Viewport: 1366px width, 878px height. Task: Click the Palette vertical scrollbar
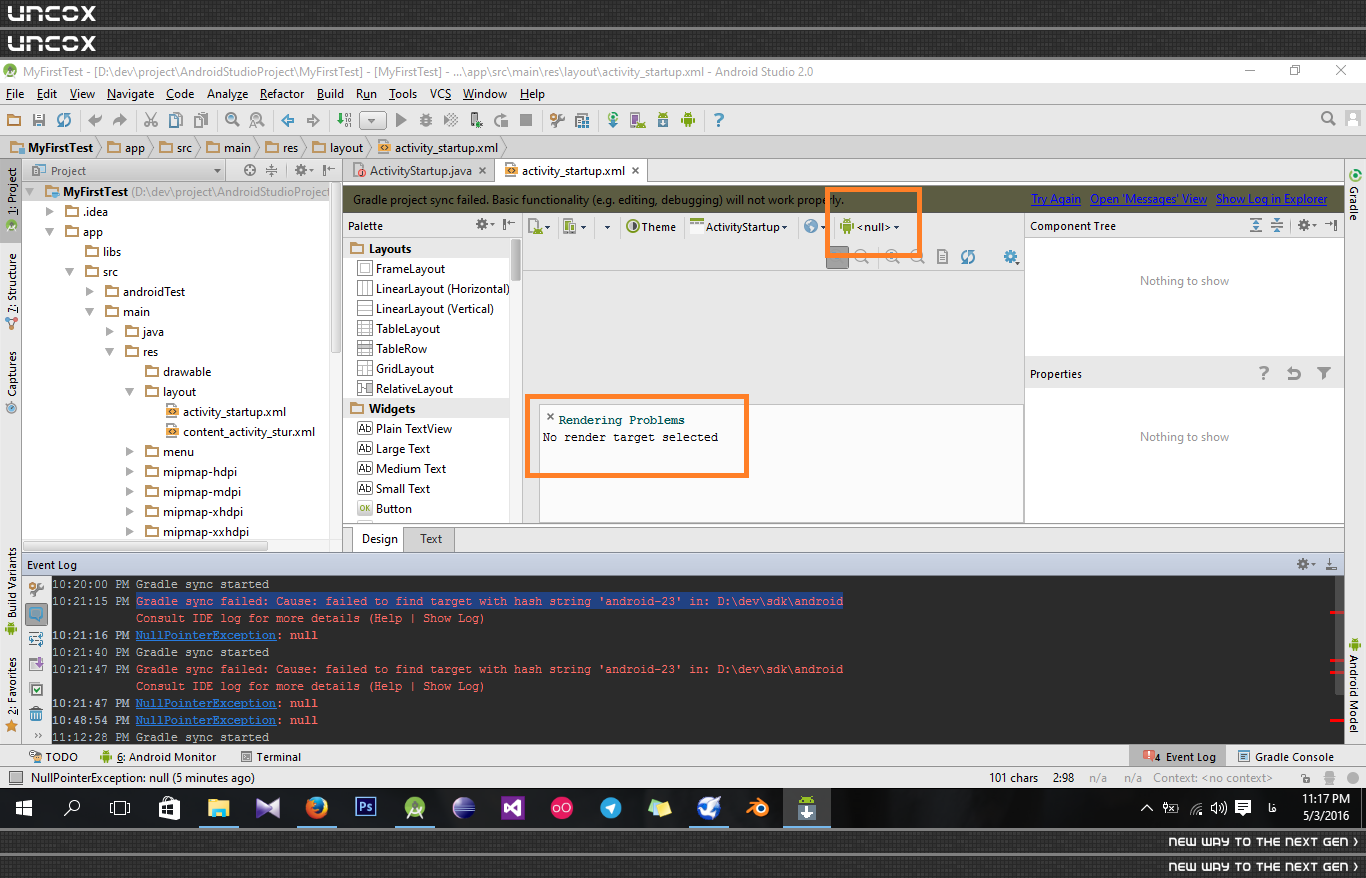tap(516, 260)
